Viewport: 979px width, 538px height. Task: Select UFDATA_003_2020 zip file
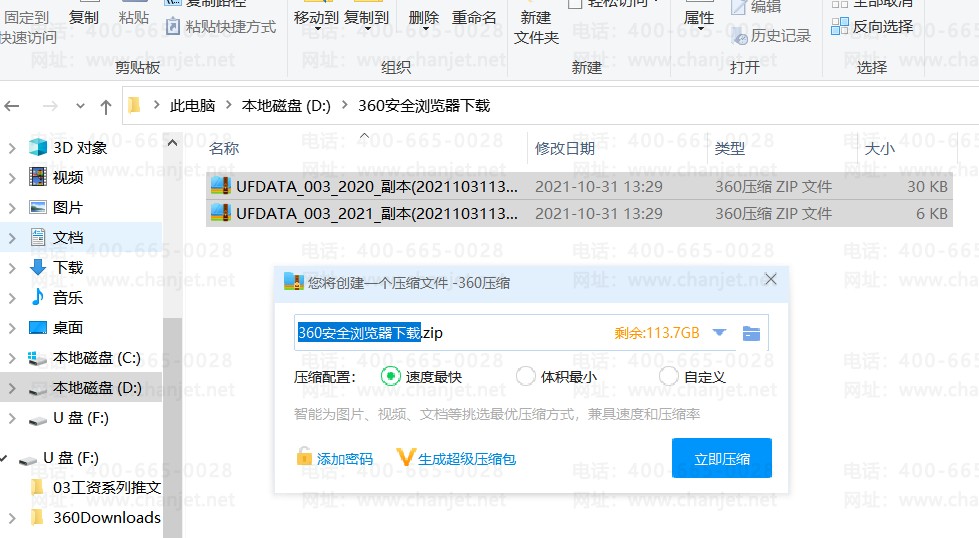[x=579, y=186]
